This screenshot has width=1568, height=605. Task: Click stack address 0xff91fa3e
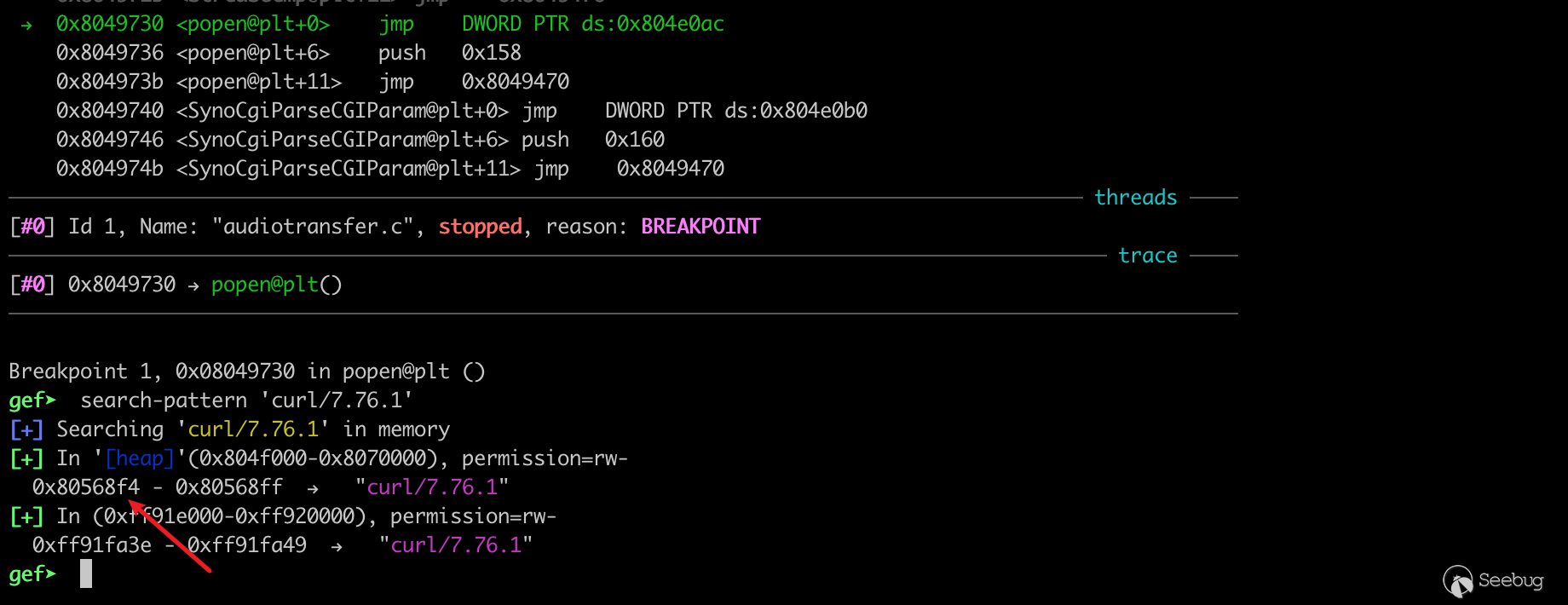point(92,545)
